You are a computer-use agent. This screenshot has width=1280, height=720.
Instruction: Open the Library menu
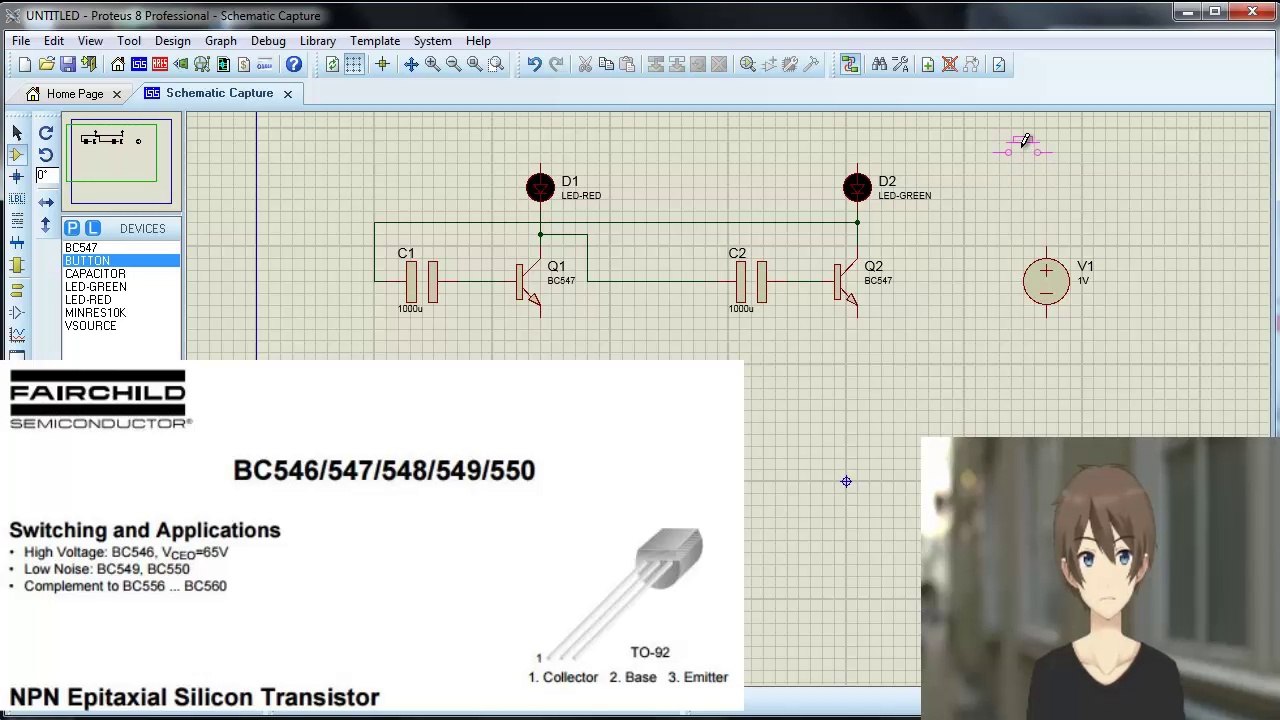coord(318,41)
